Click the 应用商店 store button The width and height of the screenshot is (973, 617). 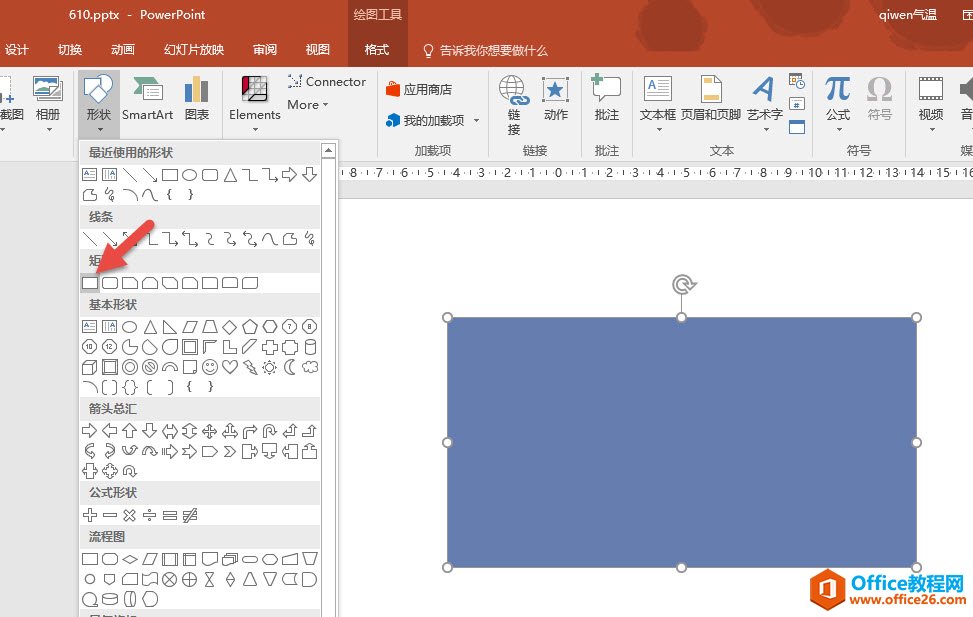pos(419,89)
